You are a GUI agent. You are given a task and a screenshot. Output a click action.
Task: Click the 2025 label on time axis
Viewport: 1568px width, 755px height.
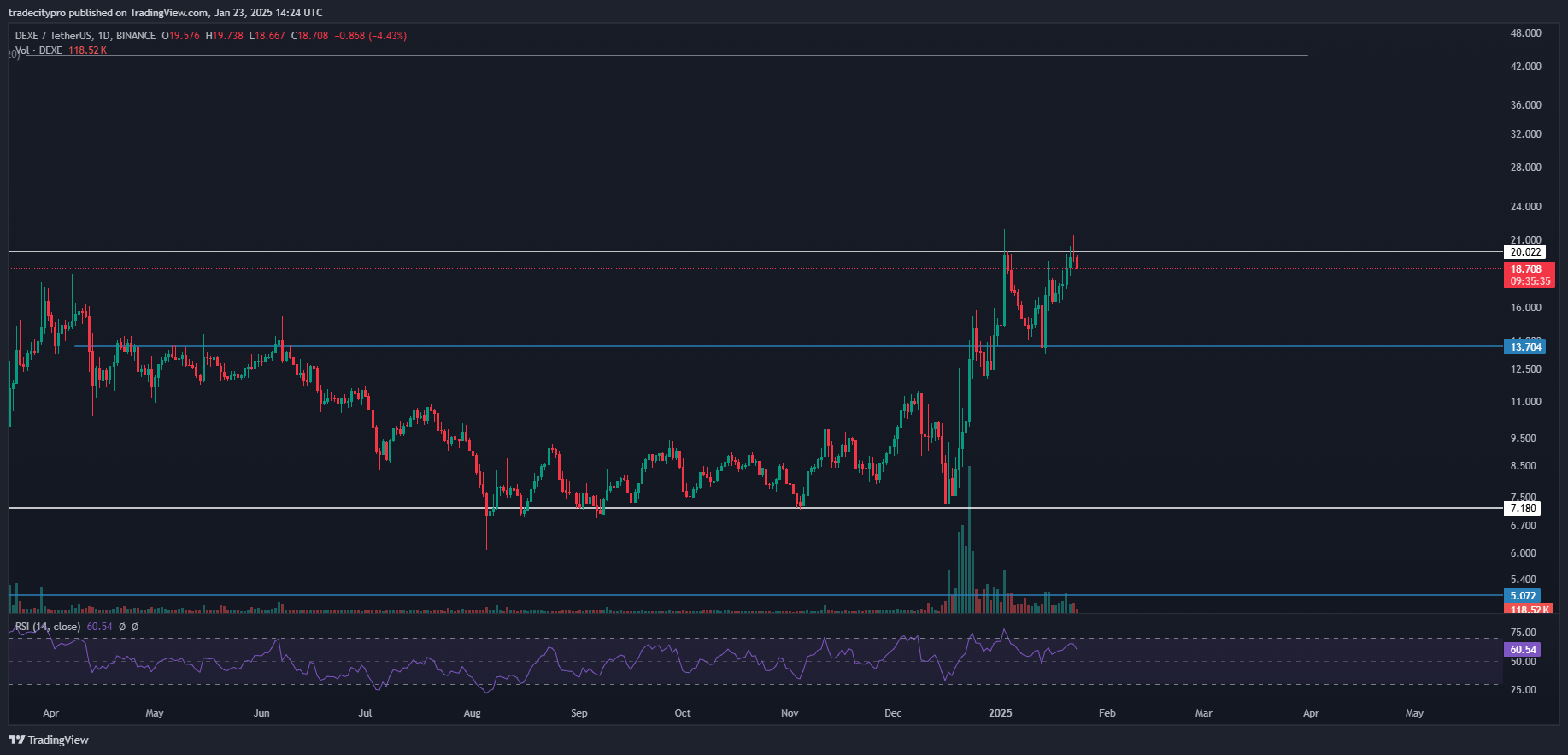(1000, 713)
